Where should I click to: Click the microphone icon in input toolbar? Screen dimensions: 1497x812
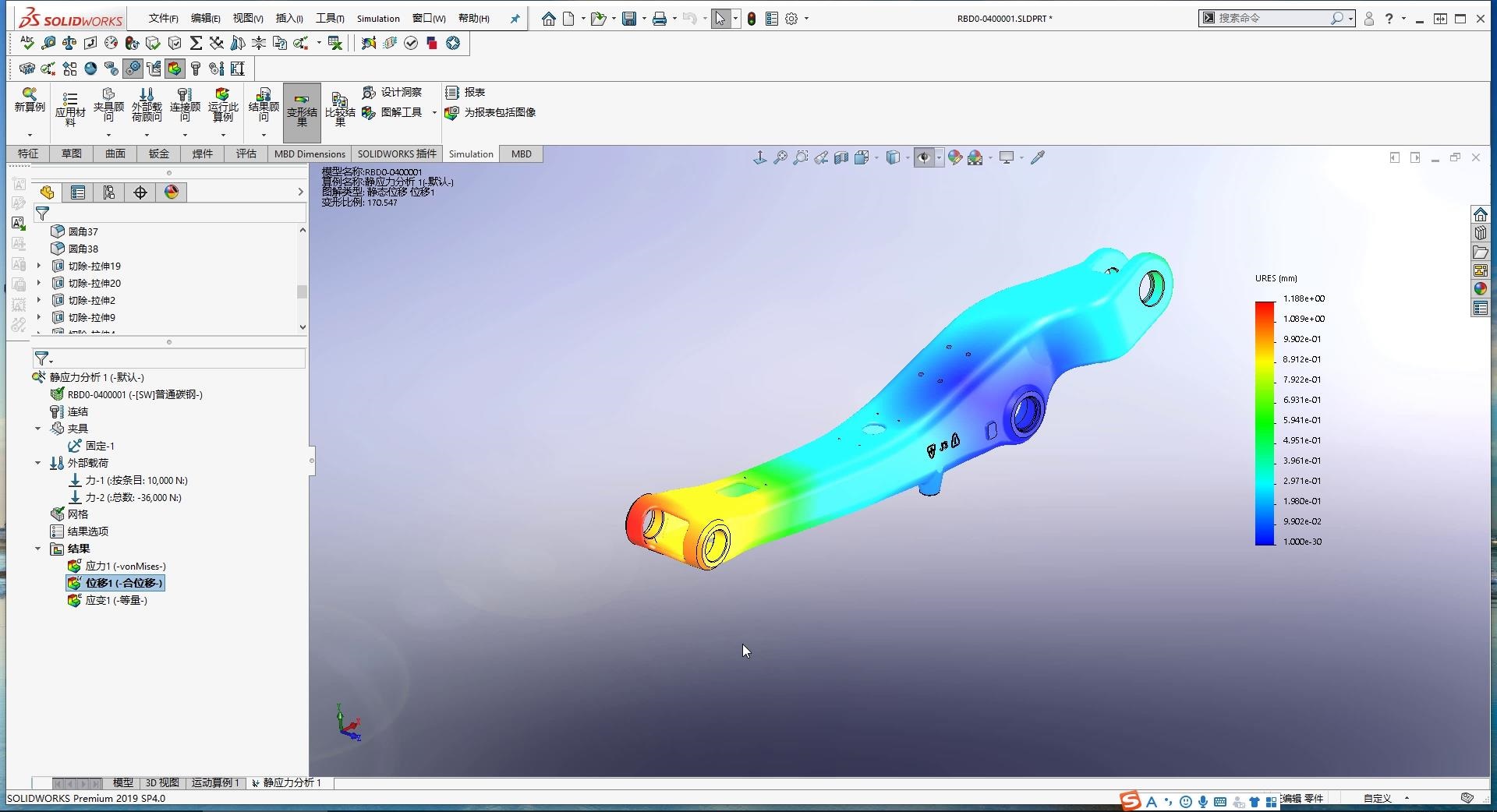click(x=1203, y=801)
